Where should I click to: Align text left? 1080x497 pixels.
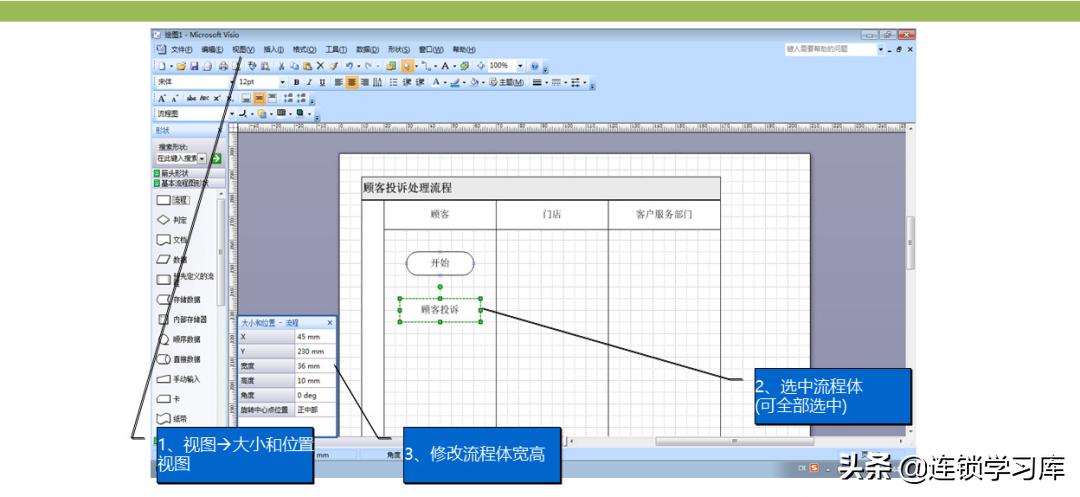[x=339, y=82]
